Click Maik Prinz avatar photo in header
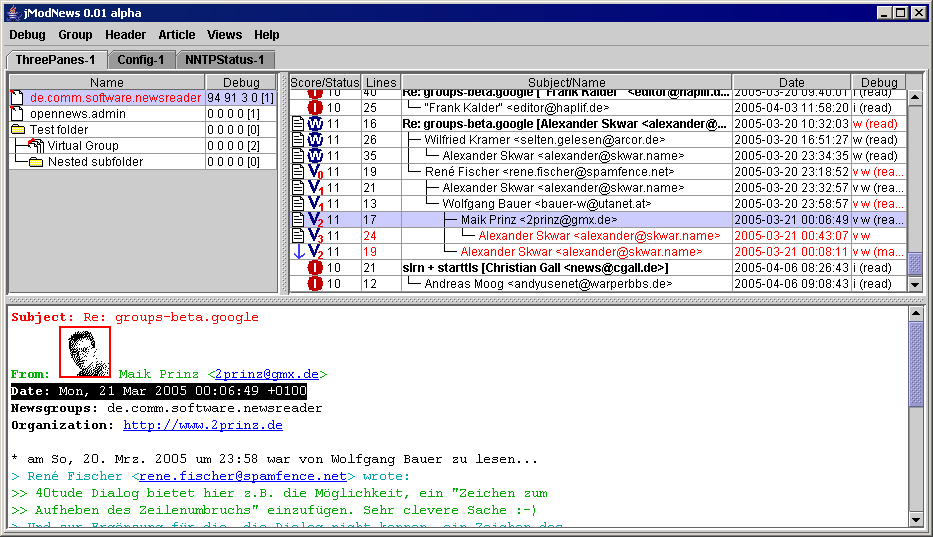 click(x=85, y=352)
